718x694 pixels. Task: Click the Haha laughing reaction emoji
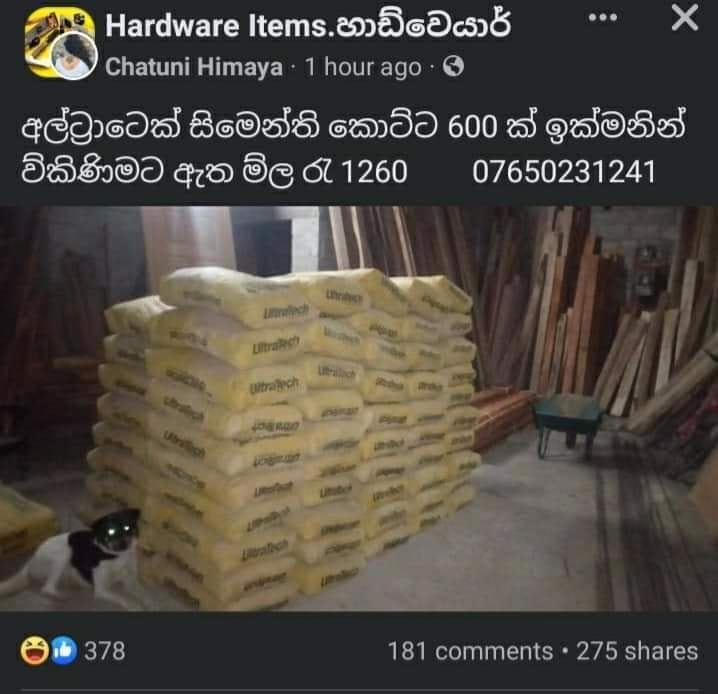pyautogui.click(x=34, y=650)
